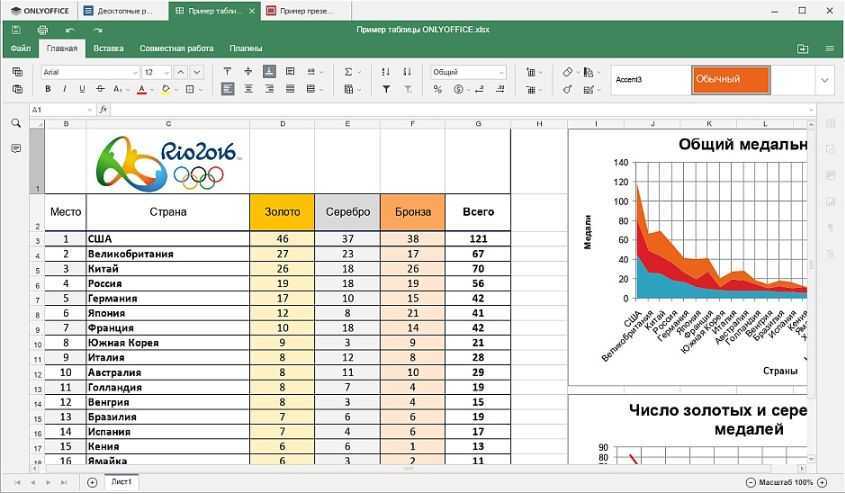
Task: Select the Лист1 sheet tab
Action: point(121,482)
